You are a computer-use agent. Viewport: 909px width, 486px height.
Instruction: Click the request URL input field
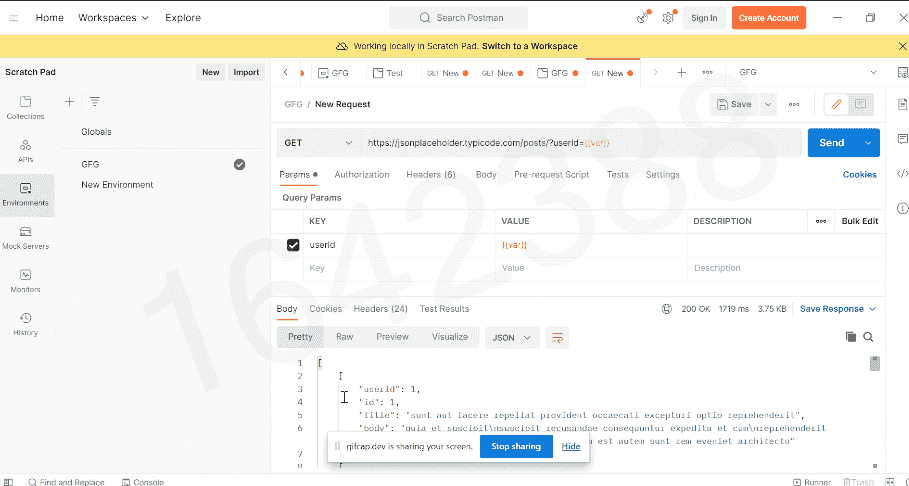point(581,143)
